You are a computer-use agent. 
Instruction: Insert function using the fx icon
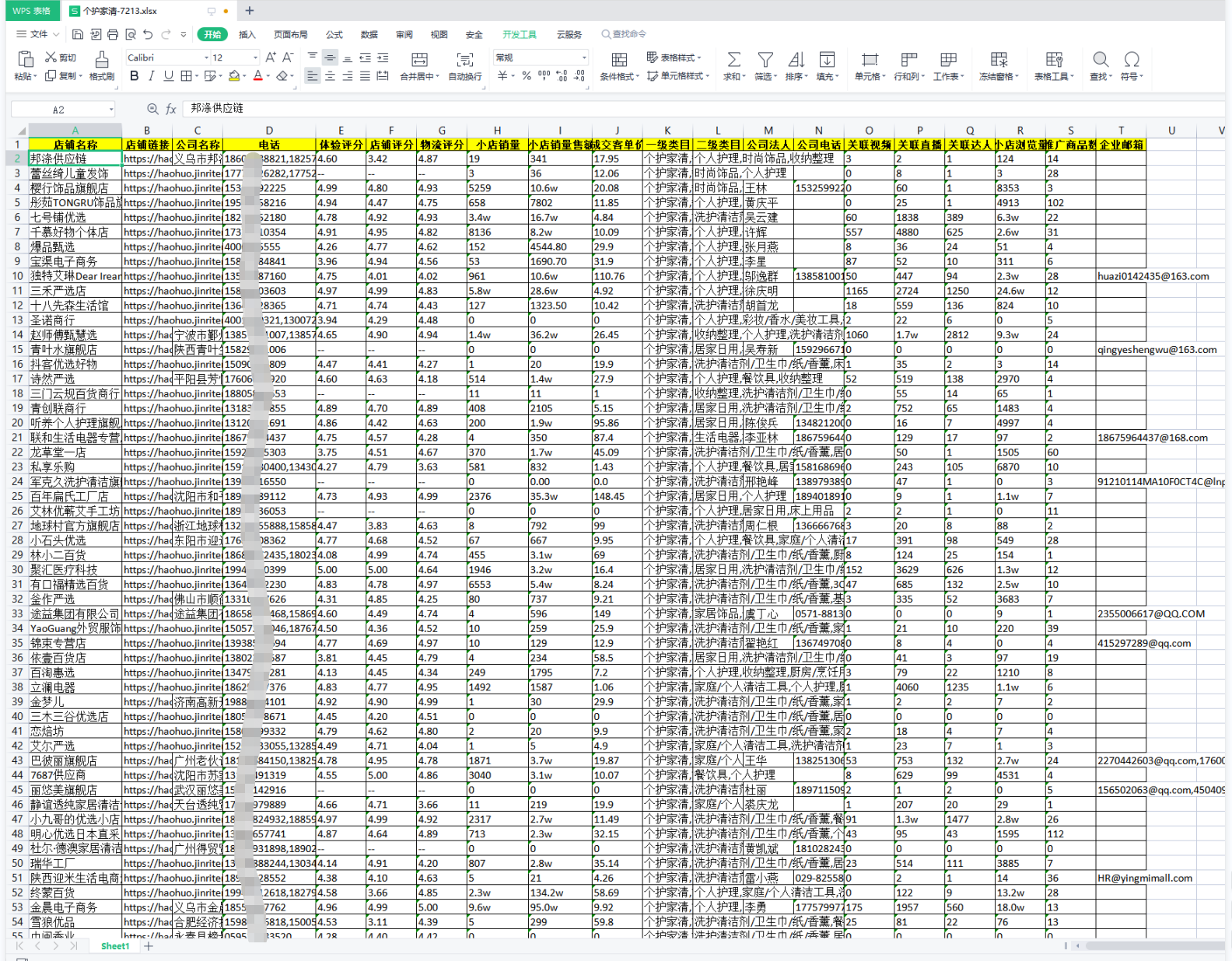[x=171, y=109]
